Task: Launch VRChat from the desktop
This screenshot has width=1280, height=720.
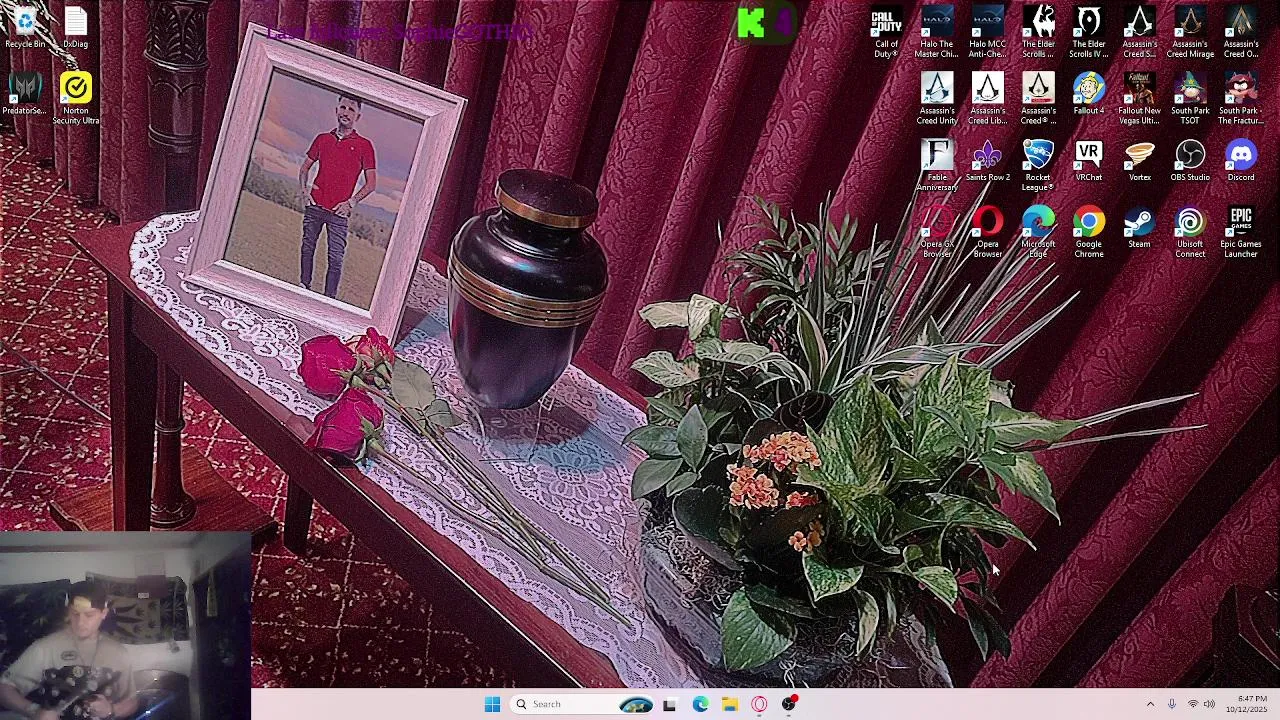Action: [1089, 161]
